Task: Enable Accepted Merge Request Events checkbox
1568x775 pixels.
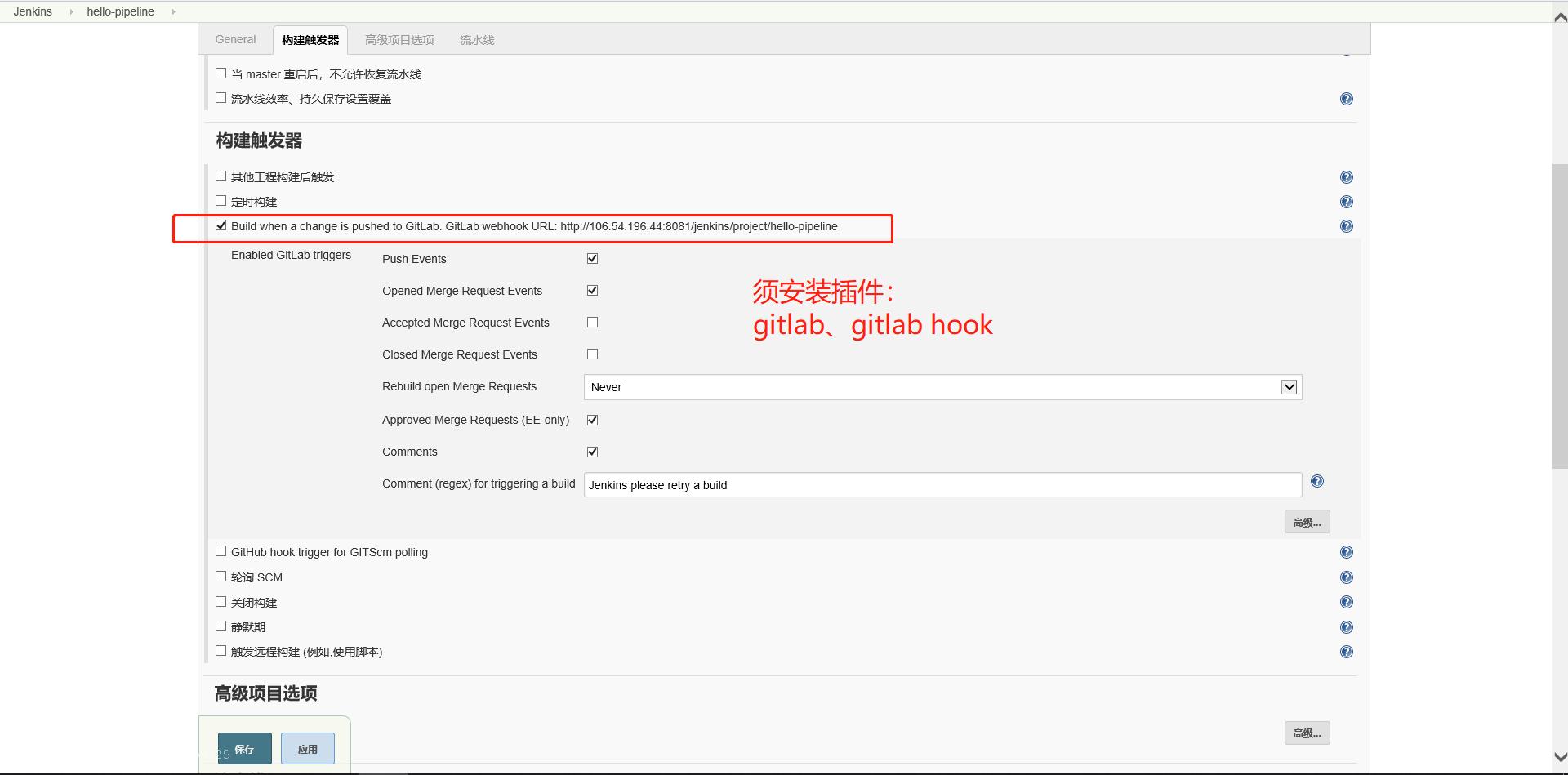Action: 592,322
